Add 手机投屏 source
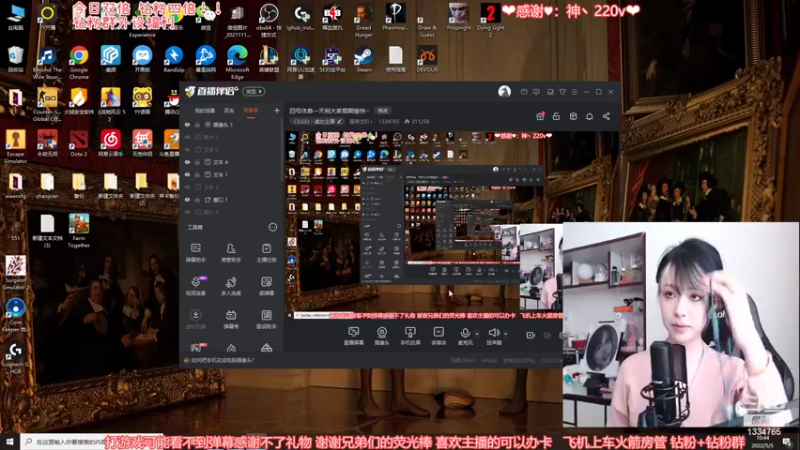 pos(410,336)
